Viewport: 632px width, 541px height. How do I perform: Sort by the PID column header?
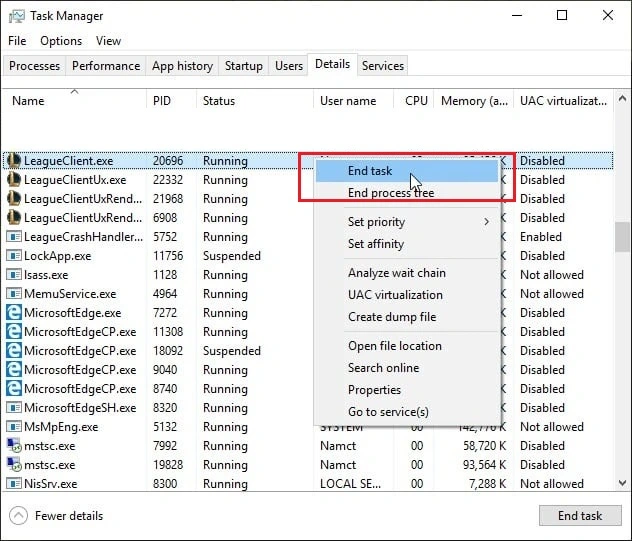pos(171,100)
